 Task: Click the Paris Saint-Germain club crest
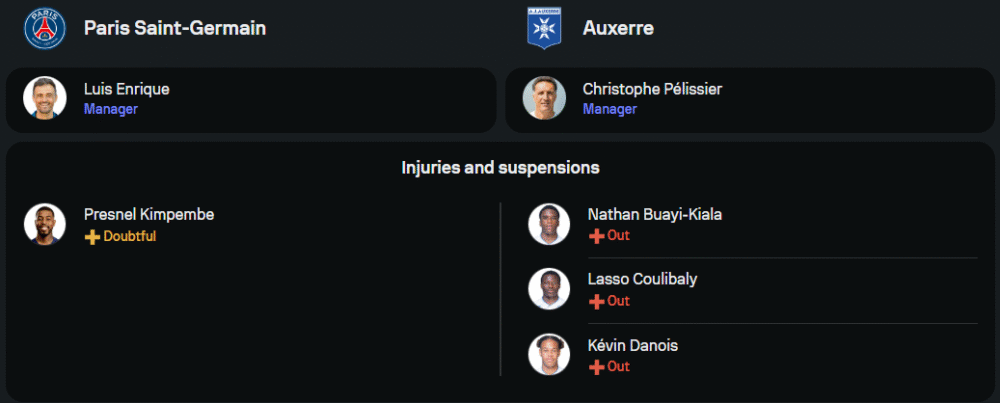click(45, 28)
